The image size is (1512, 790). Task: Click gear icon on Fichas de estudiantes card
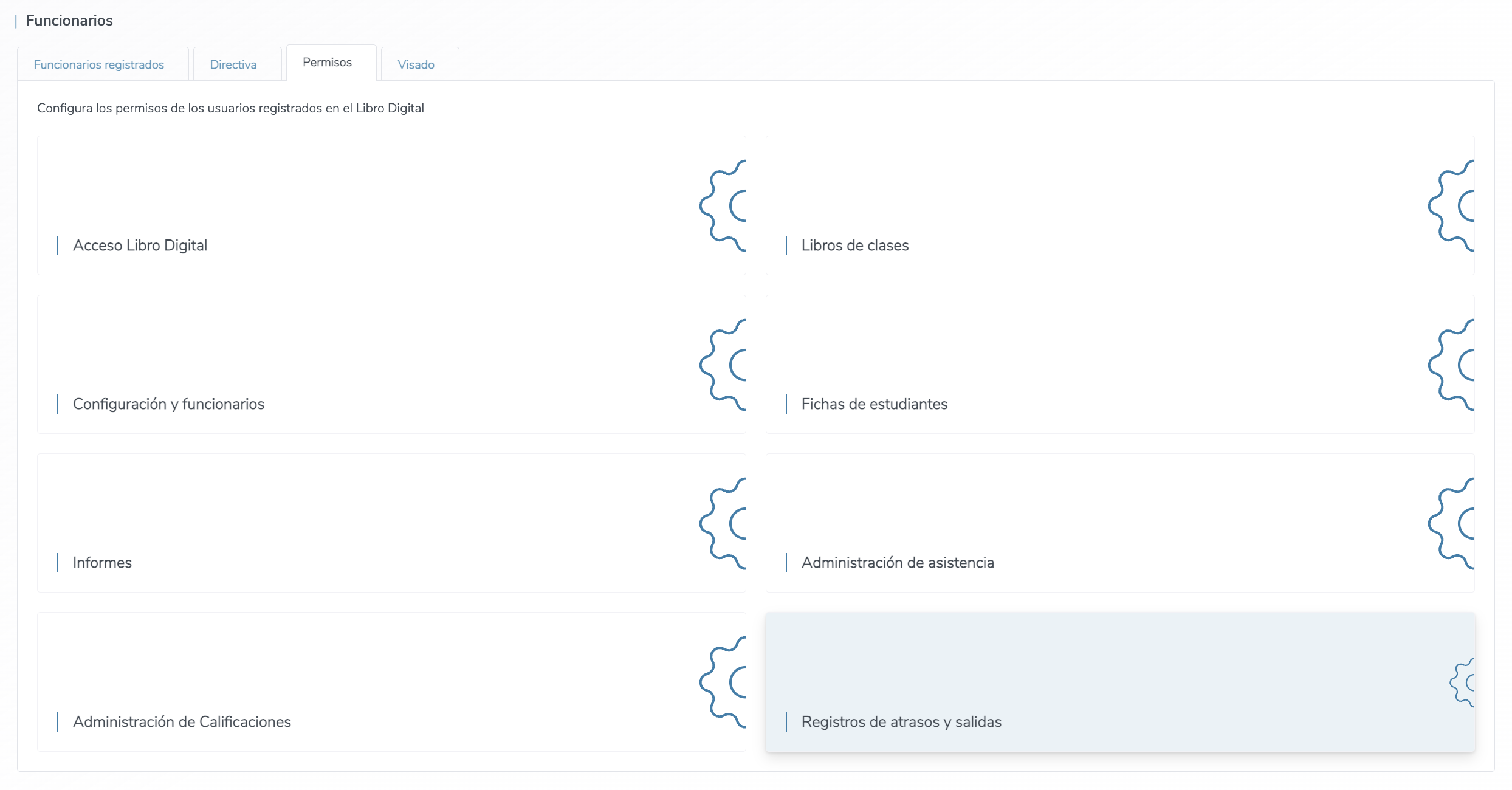pyautogui.click(x=1453, y=365)
